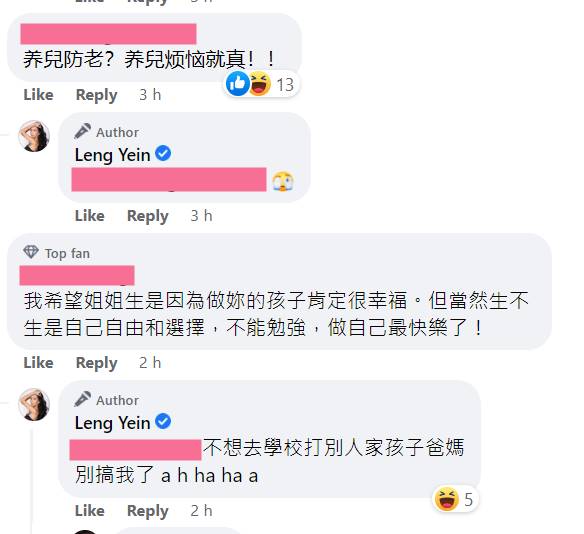
Task: Click Author microphone icon on first reply
Action: click(82, 131)
